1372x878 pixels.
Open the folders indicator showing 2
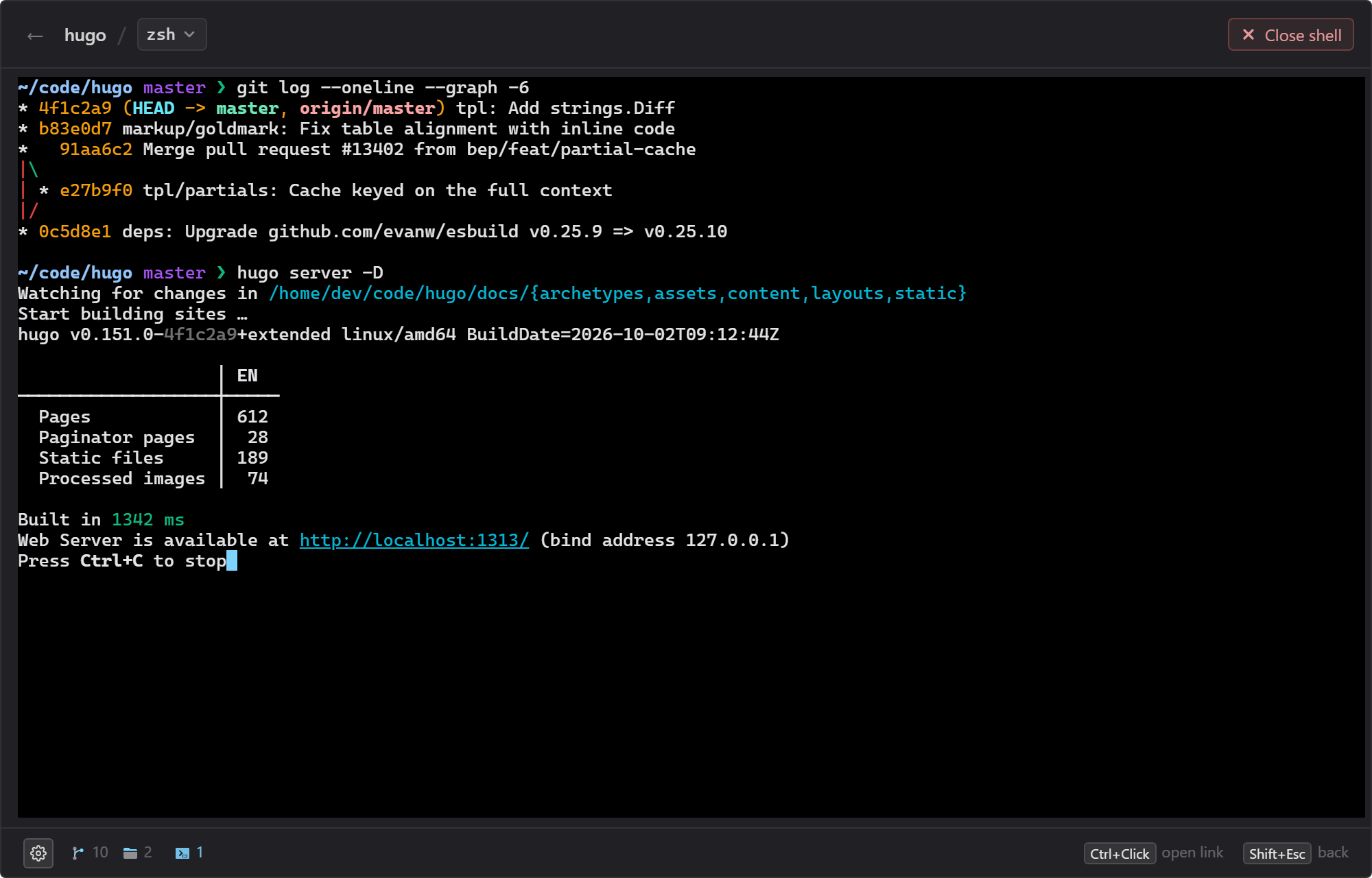pos(137,853)
